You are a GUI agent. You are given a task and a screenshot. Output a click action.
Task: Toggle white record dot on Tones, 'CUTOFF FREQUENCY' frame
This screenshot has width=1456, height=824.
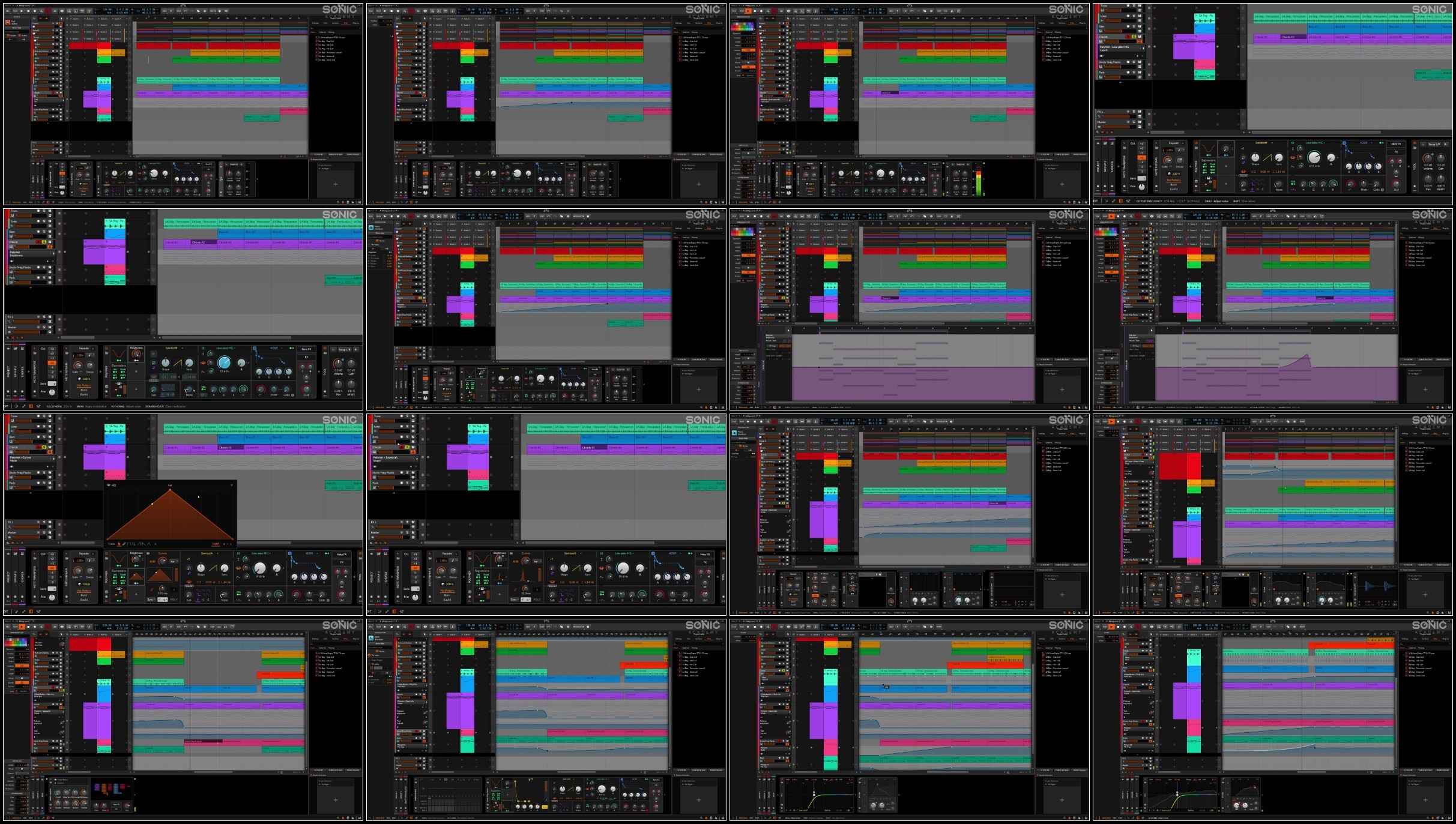pyautogui.click(x=1128, y=5)
